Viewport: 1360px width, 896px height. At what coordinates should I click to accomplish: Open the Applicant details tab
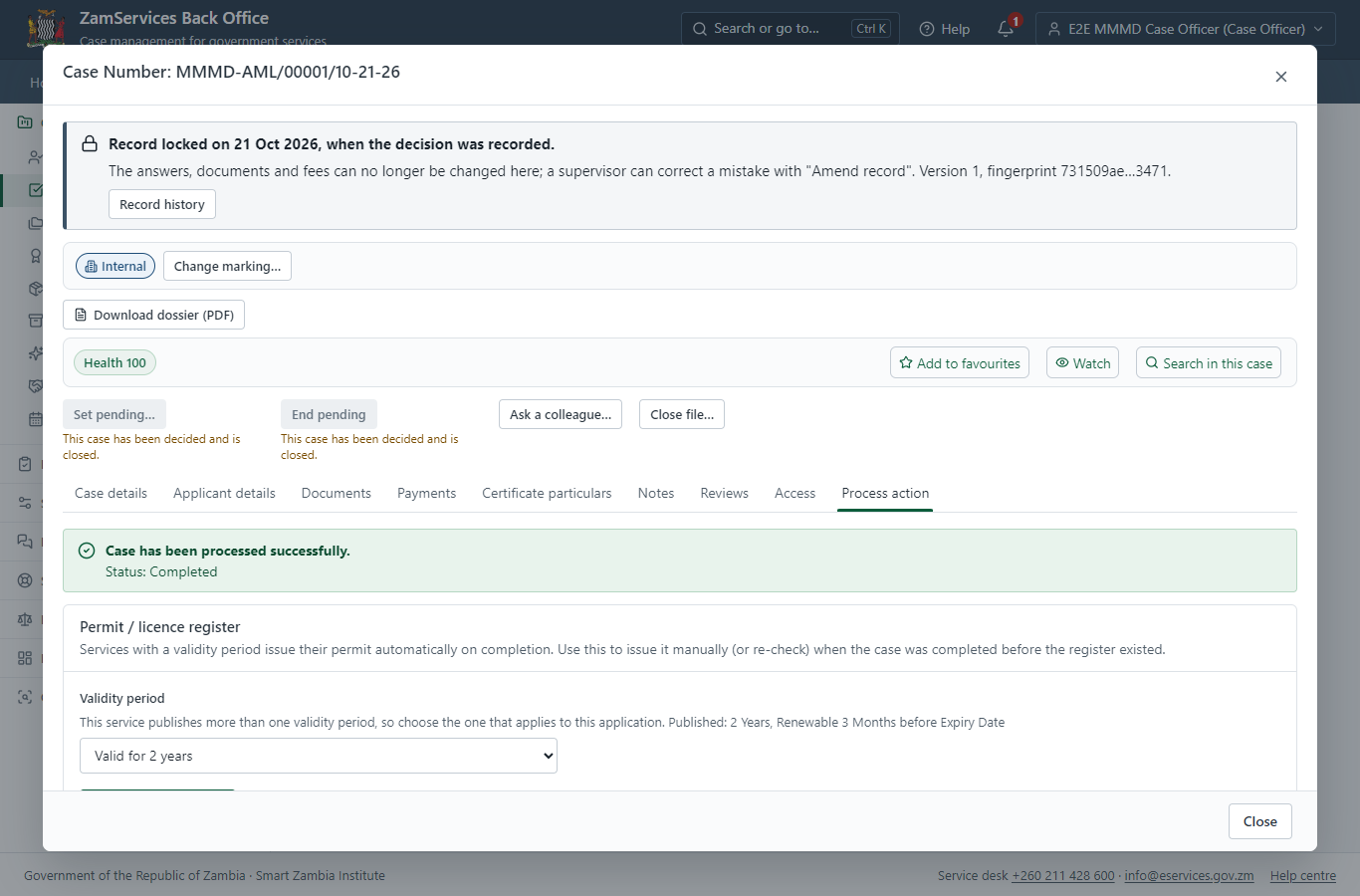click(x=224, y=493)
